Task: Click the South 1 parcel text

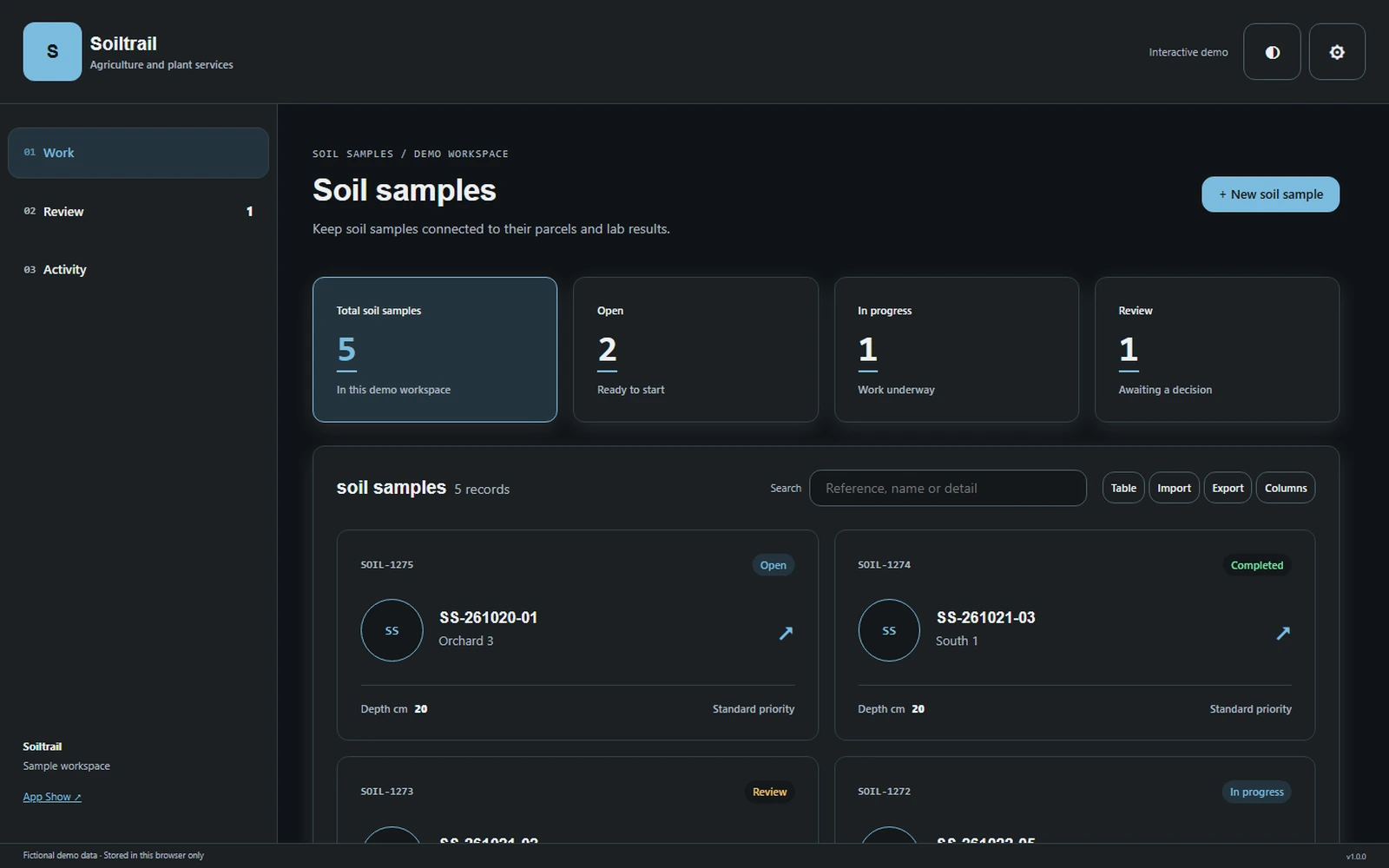Action: click(x=957, y=641)
